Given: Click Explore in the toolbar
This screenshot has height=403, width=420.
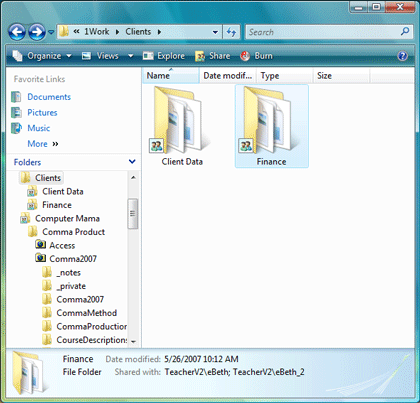Looking at the screenshot, I should point(163,56).
